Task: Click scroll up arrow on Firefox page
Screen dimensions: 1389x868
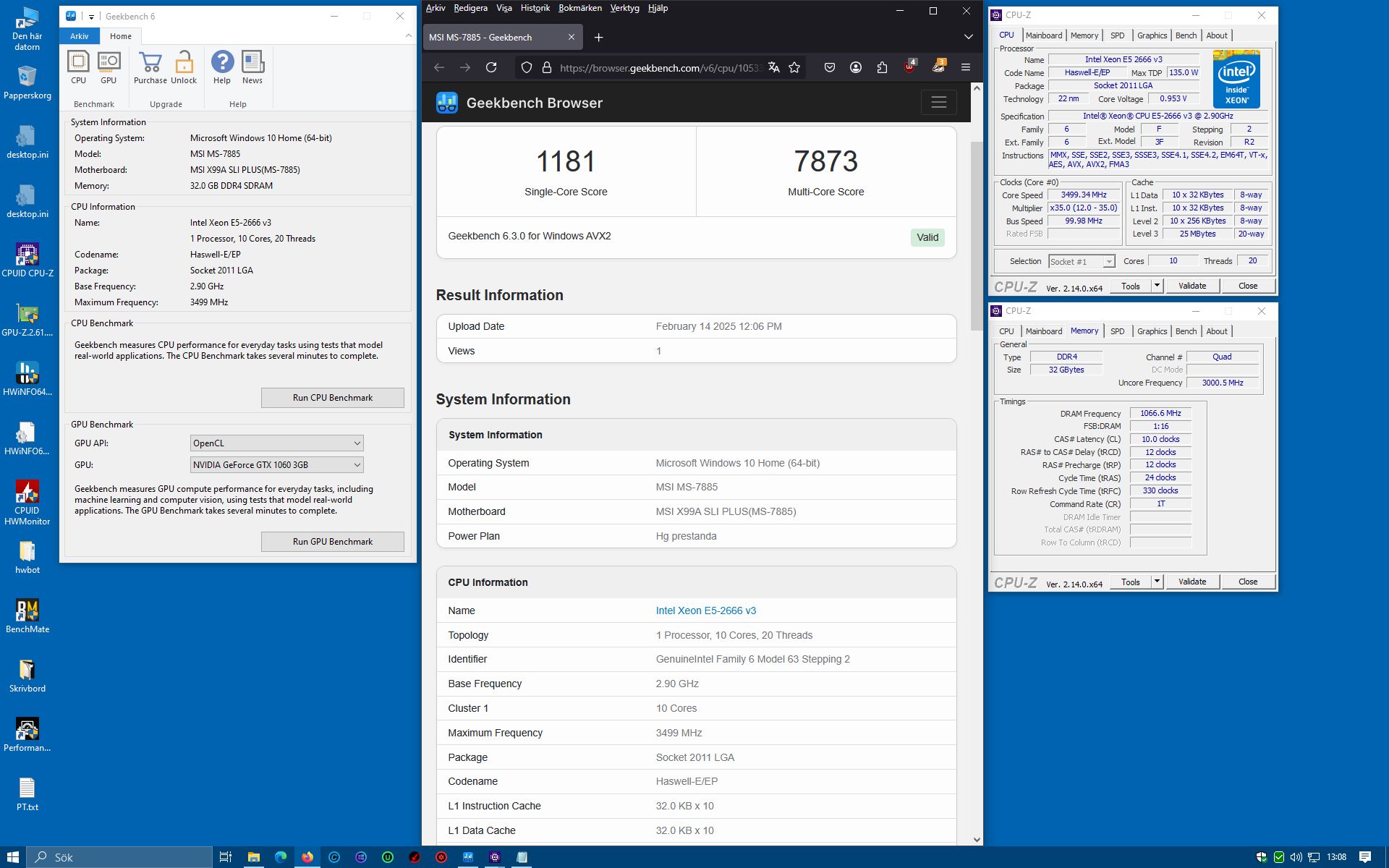Action: 977,88
